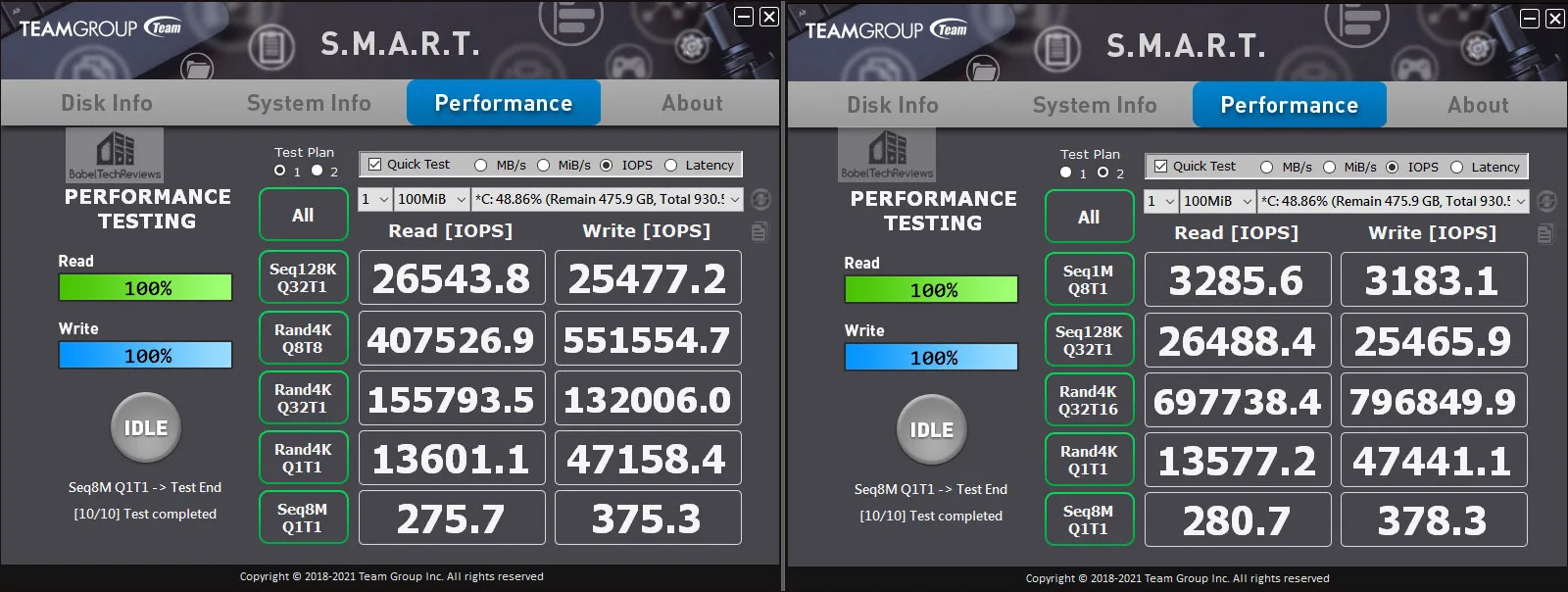Click the save results icon in left window

click(760, 231)
